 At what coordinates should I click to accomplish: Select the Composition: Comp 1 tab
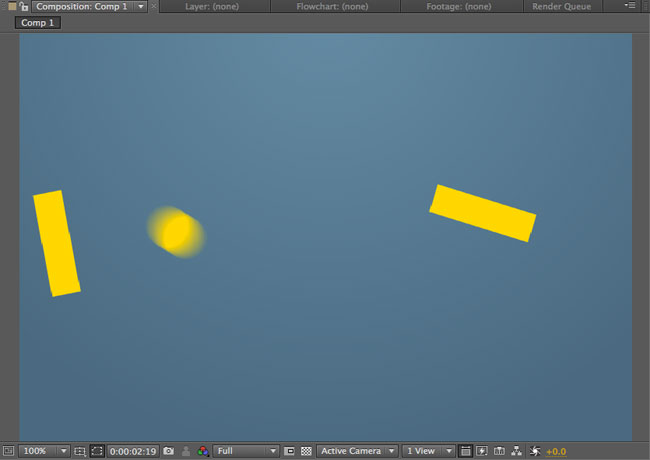click(81, 7)
